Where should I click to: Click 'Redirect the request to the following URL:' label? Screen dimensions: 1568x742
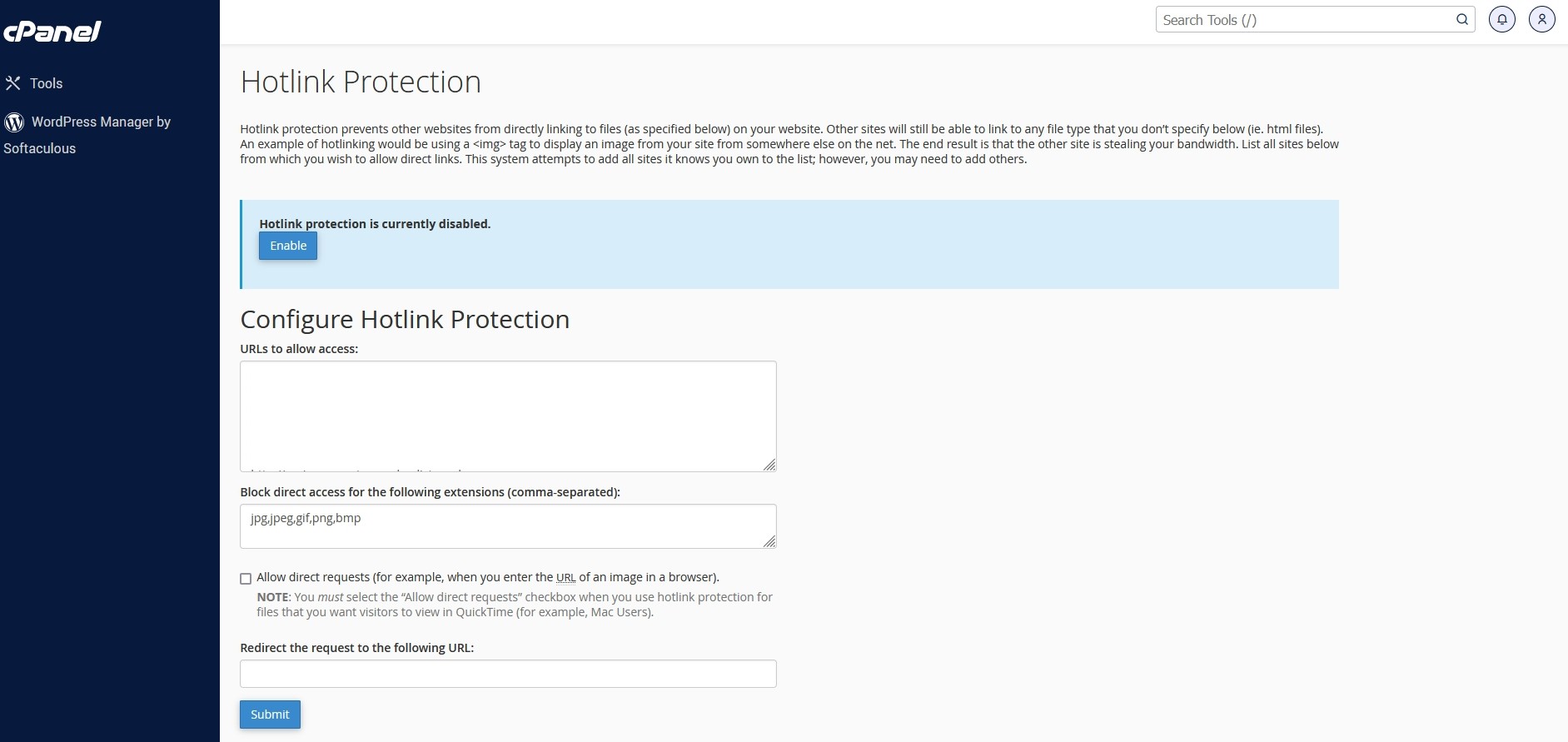click(x=357, y=648)
